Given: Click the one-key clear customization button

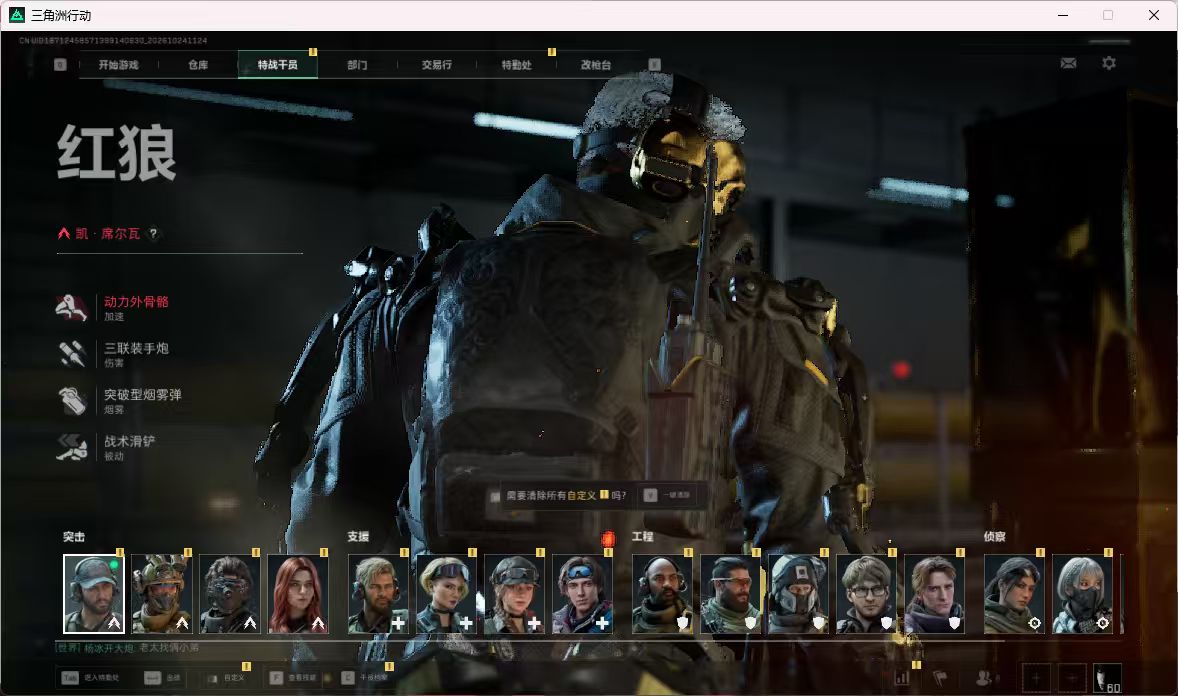Looking at the screenshot, I should coord(668,495).
